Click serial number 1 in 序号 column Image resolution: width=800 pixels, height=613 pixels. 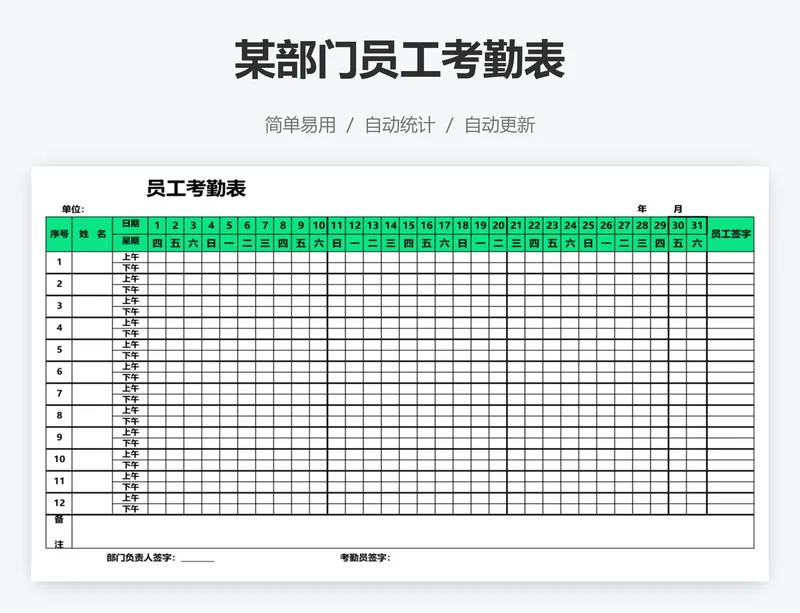click(x=59, y=262)
